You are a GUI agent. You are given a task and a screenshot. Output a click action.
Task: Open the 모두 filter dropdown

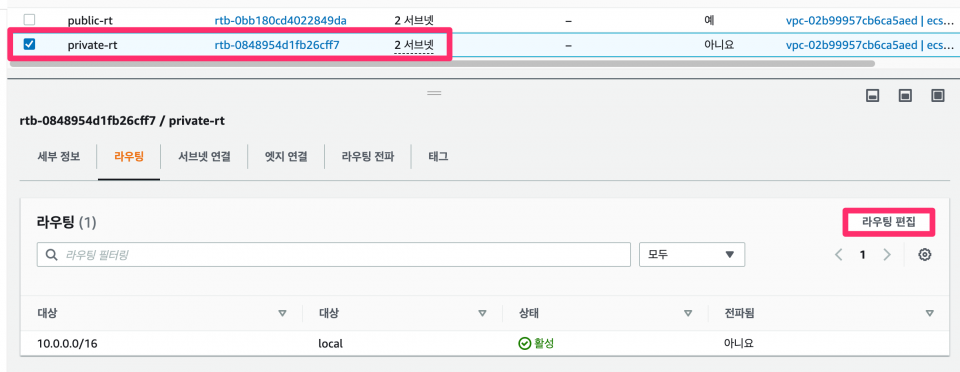[692, 255]
